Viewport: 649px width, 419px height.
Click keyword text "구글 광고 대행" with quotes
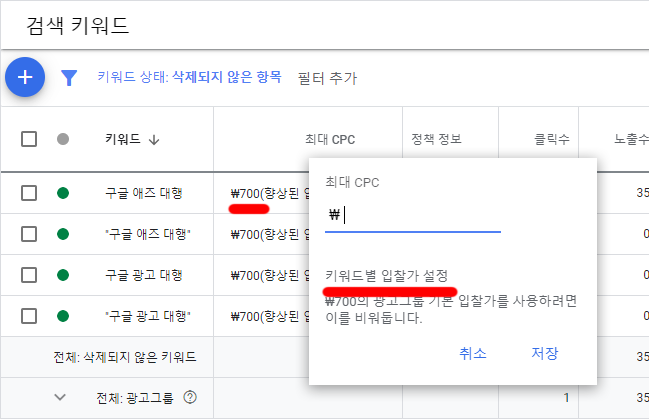[148, 316]
